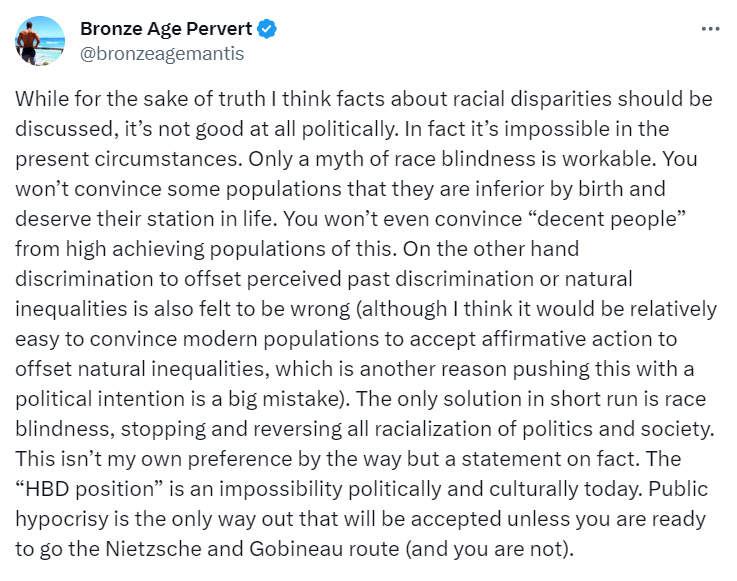737x581 pixels.
Task: Open the beach profile picture avatar
Action: (x=40, y=41)
